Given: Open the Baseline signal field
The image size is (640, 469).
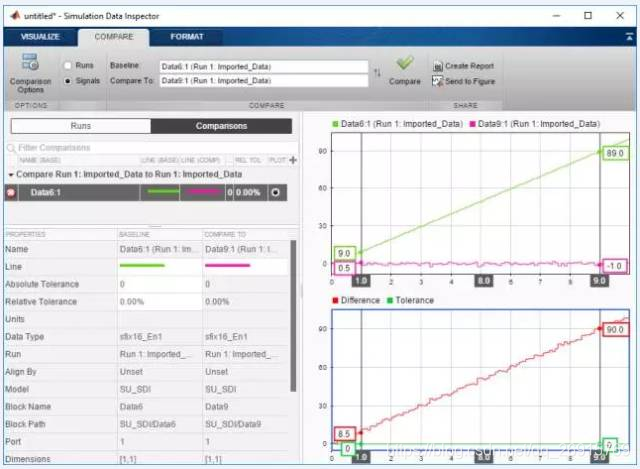Looking at the screenshot, I should point(263,66).
